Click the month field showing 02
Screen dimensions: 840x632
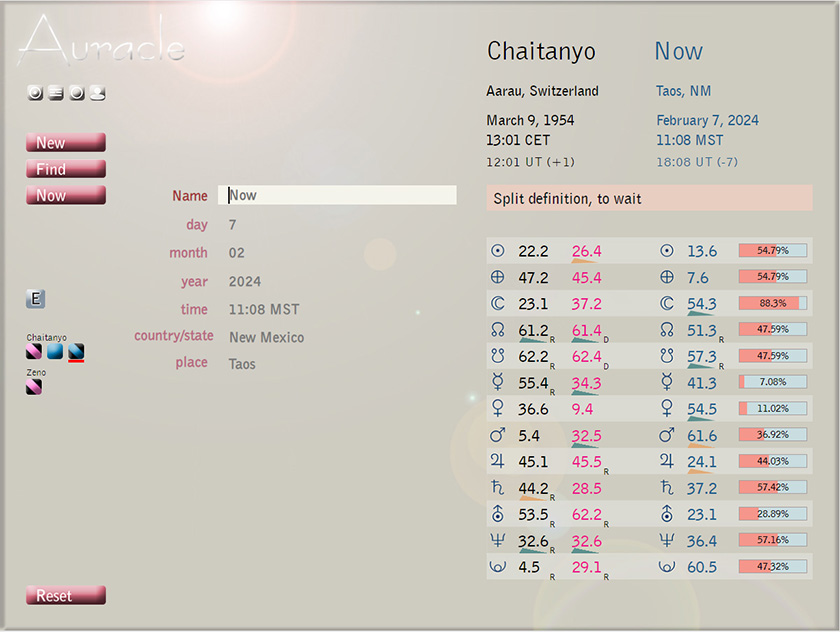tap(237, 253)
